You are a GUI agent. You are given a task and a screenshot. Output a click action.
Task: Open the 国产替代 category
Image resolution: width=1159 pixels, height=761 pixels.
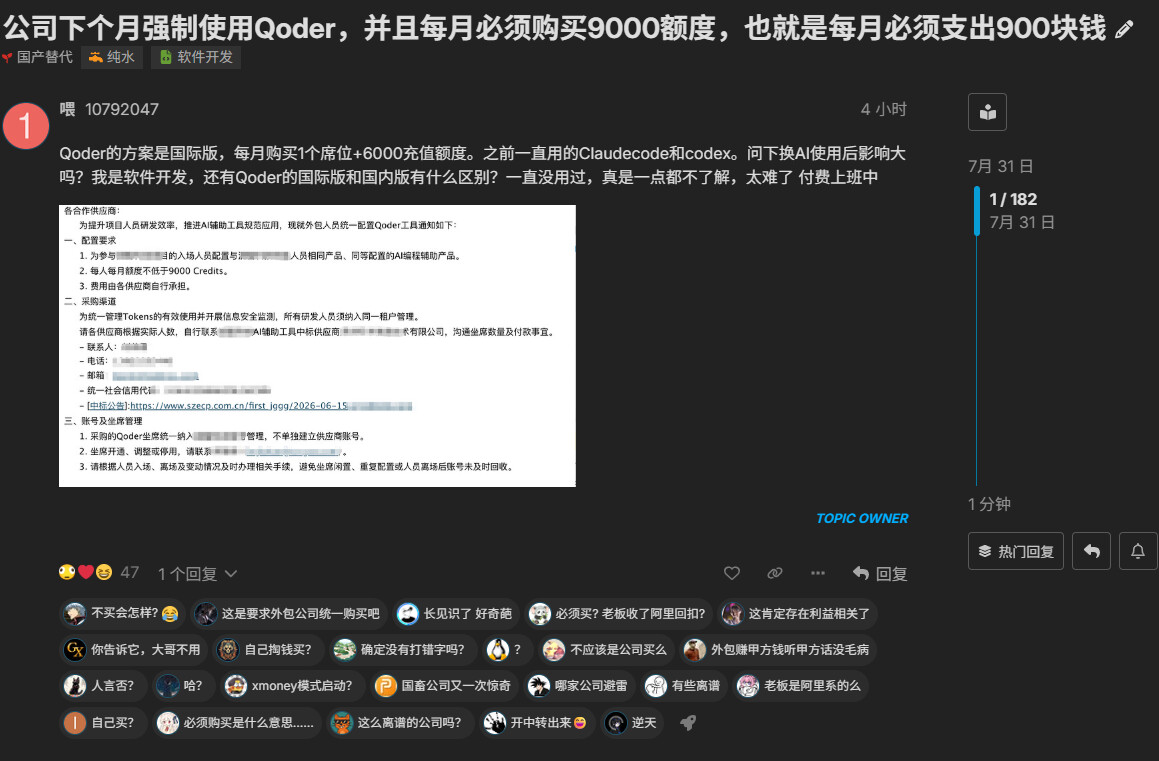click(x=37, y=57)
